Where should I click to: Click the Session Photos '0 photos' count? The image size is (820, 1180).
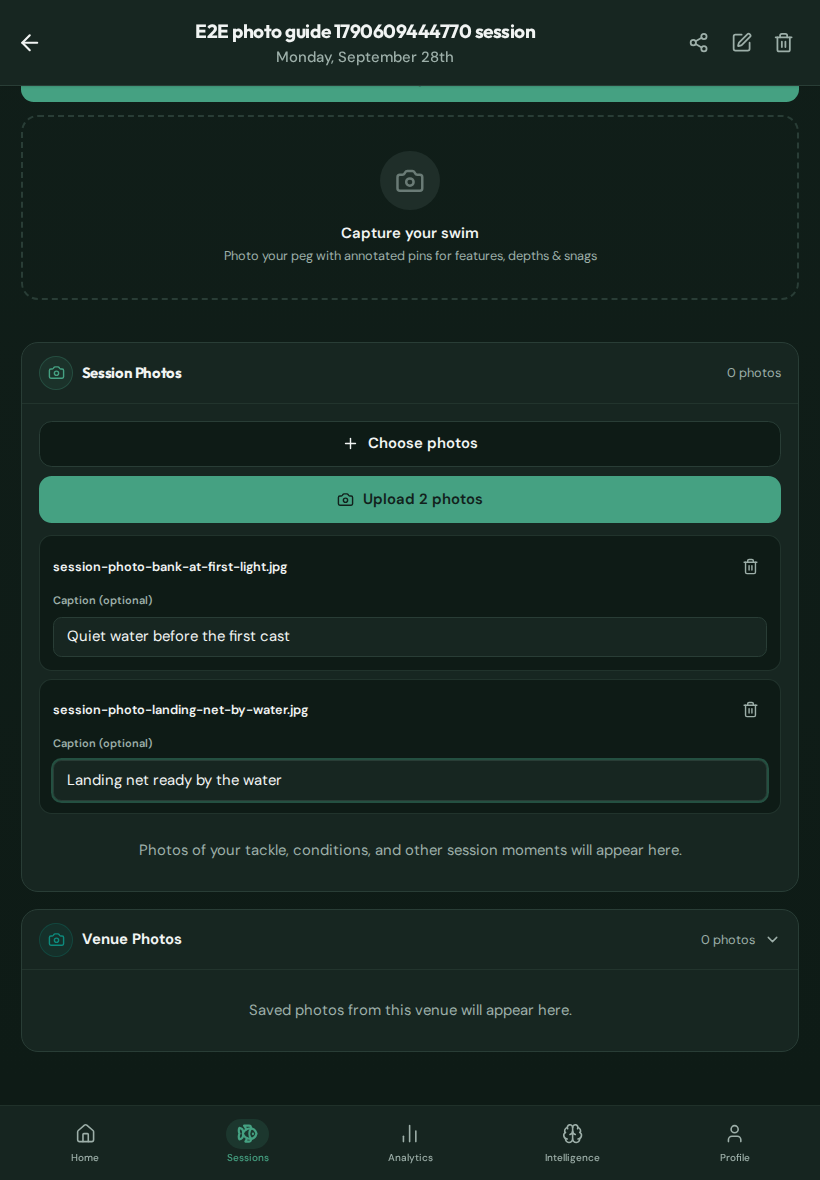tap(754, 373)
